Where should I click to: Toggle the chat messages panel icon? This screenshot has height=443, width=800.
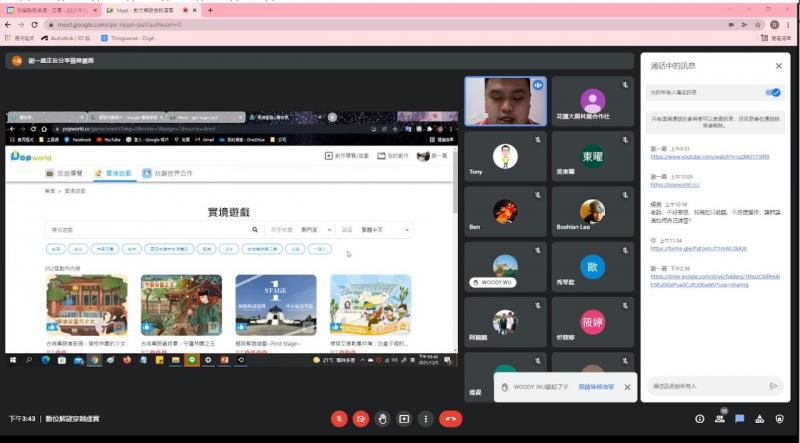pos(740,419)
